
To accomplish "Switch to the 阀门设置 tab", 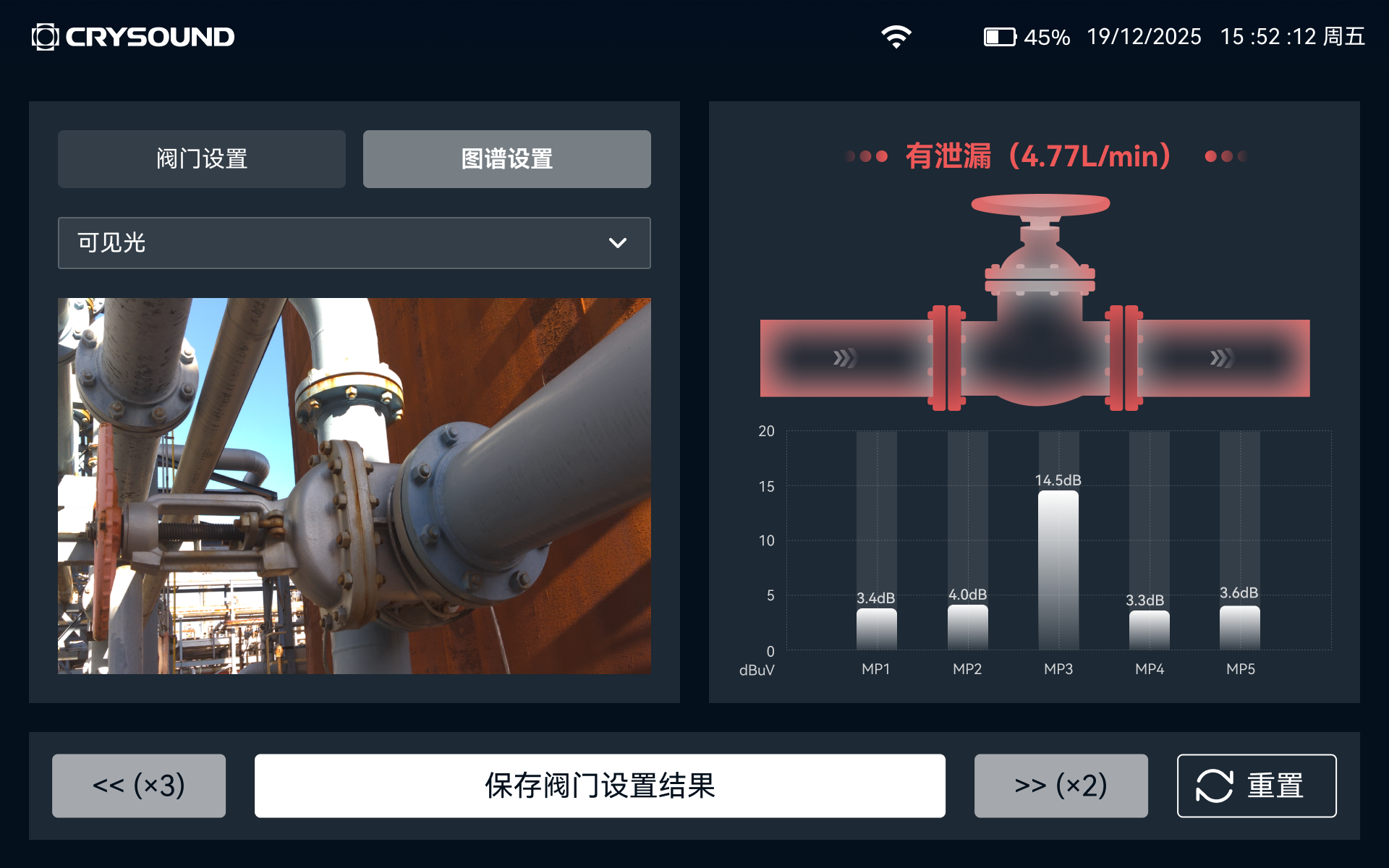I will [x=201, y=158].
